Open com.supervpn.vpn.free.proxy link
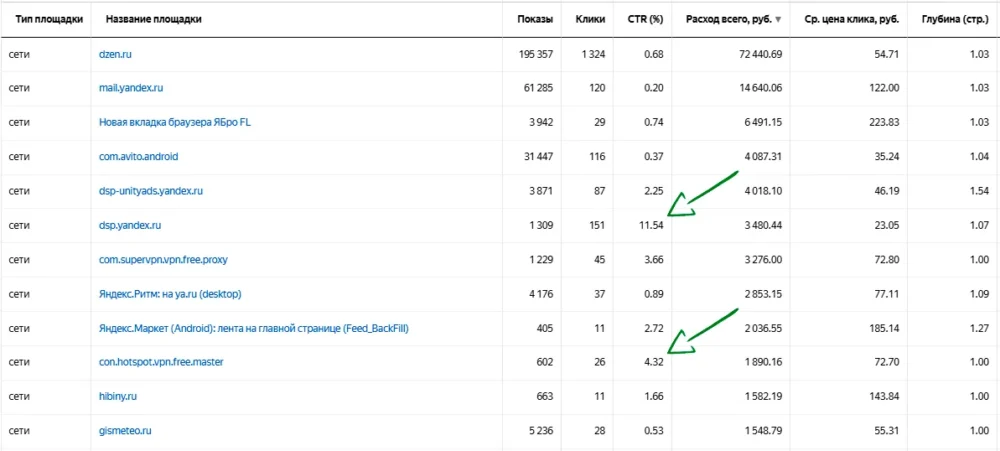The width and height of the screenshot is (1000, 451). click(x=165, y=260)
